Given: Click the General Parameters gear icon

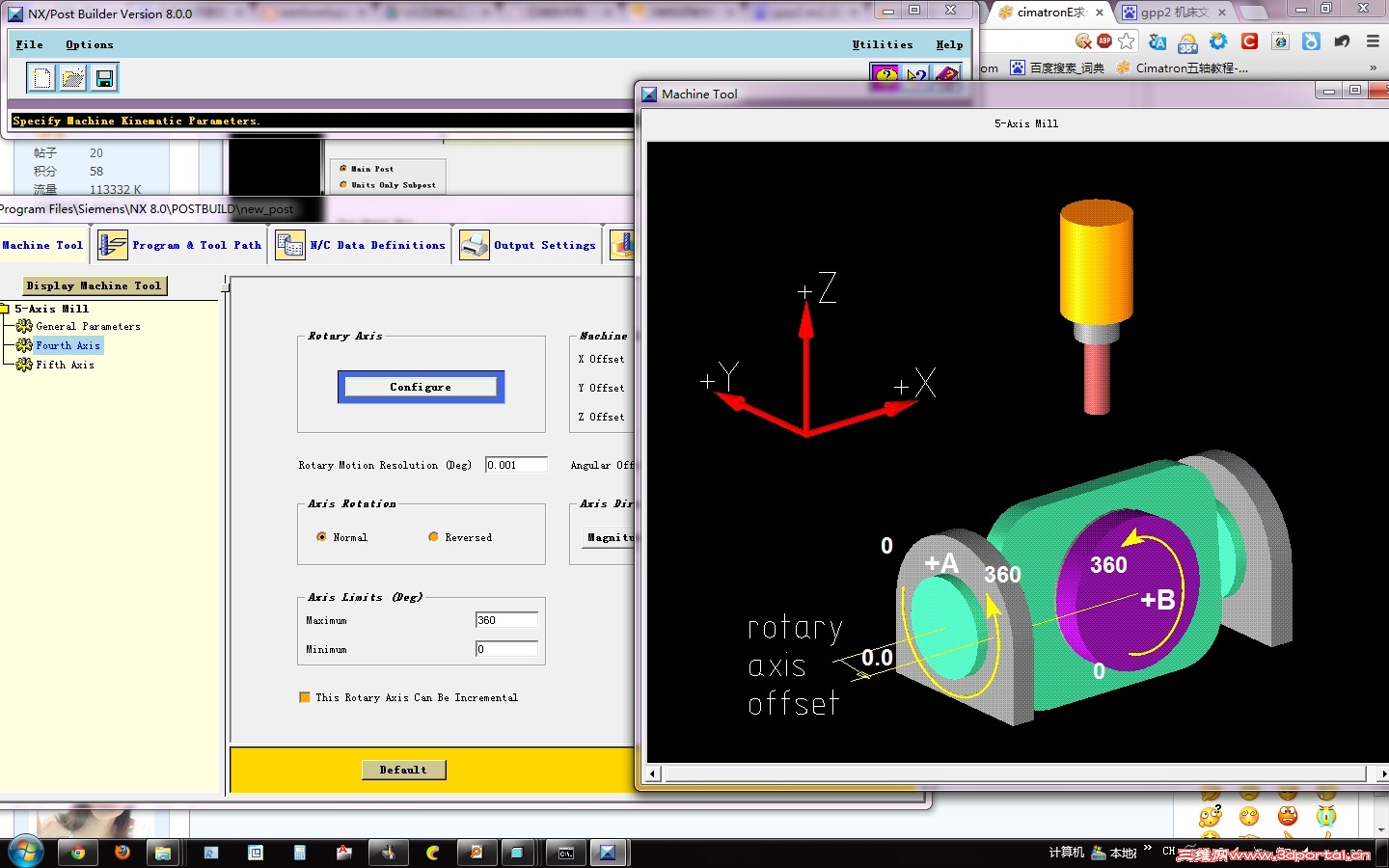Looking at the screenshot, I should 24,326.
